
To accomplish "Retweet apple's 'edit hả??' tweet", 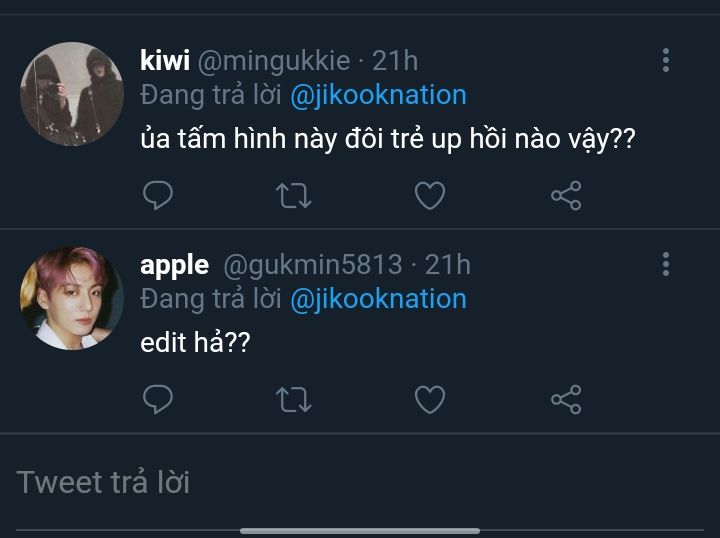I will coord(293,400).
